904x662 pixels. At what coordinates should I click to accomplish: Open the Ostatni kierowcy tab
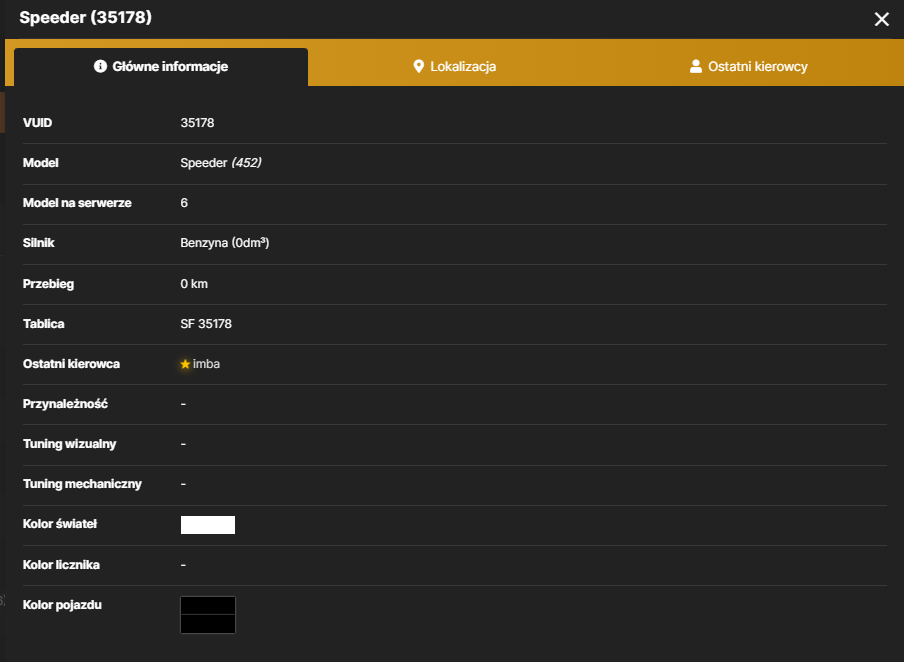[748, 67]
